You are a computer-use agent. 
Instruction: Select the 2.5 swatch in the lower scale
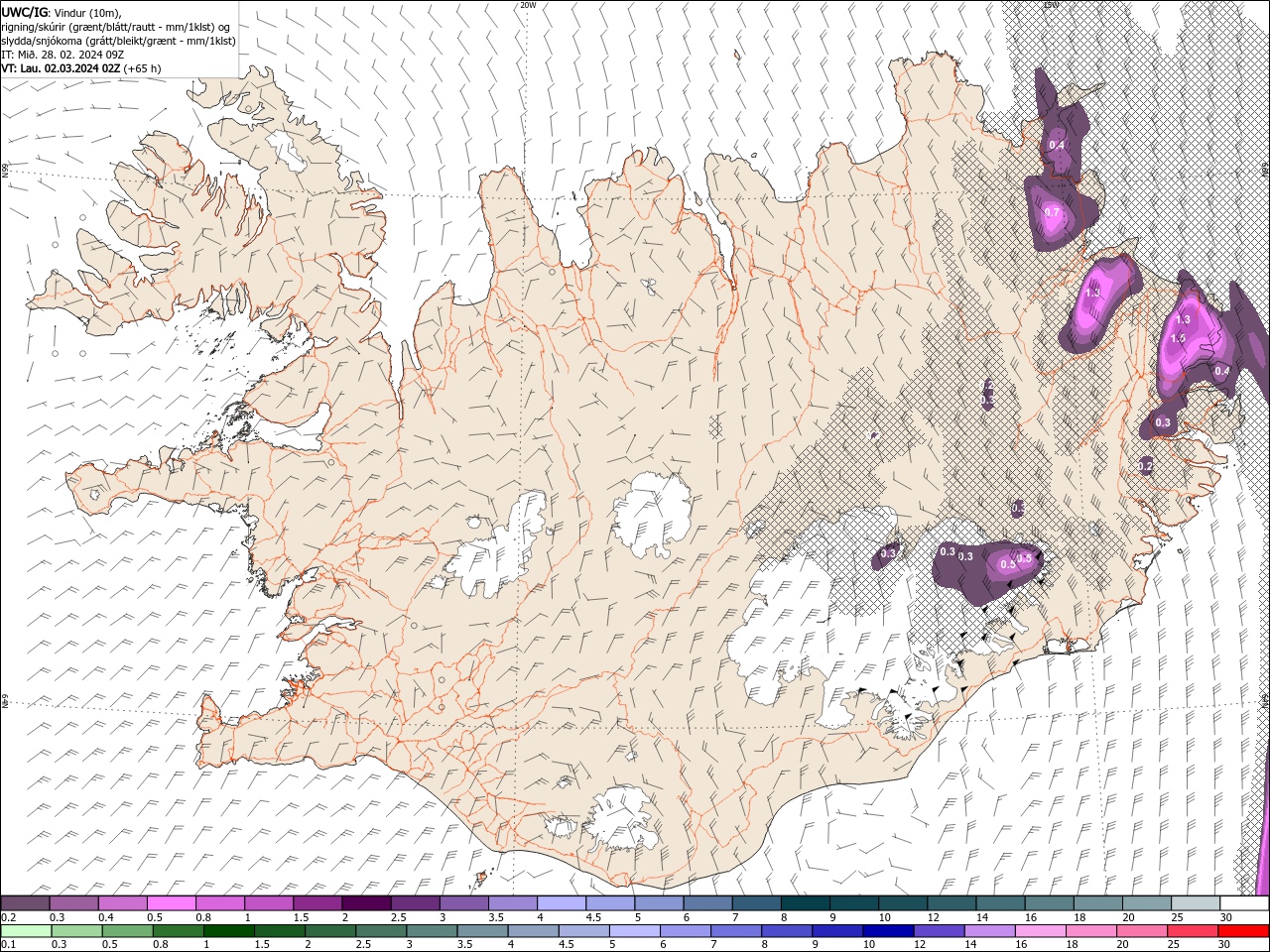coord(381,931)
